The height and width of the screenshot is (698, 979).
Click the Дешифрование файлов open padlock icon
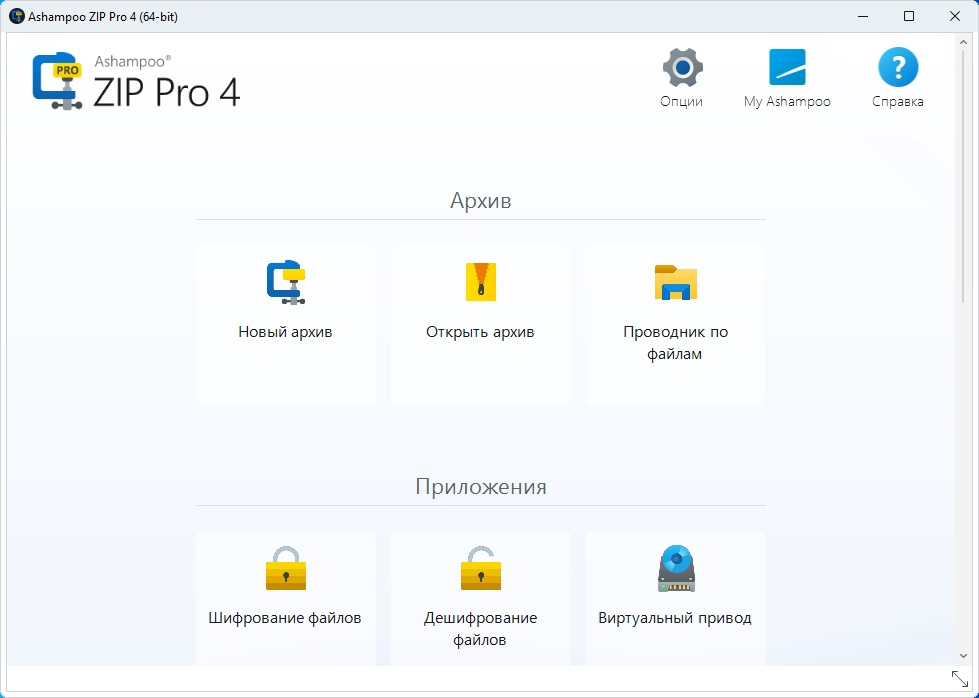tap(480, 568)
